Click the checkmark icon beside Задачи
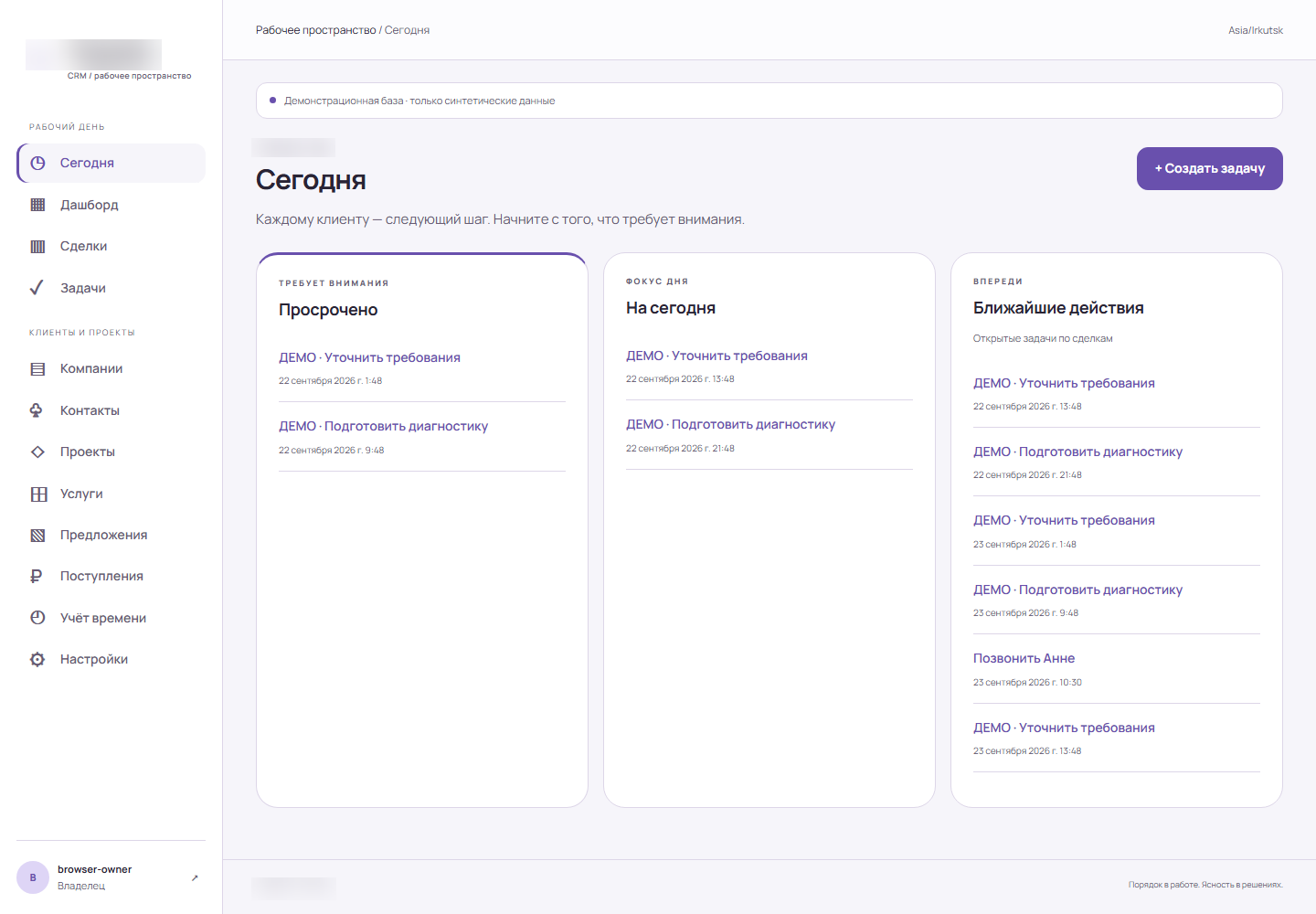 click(37, 288)
